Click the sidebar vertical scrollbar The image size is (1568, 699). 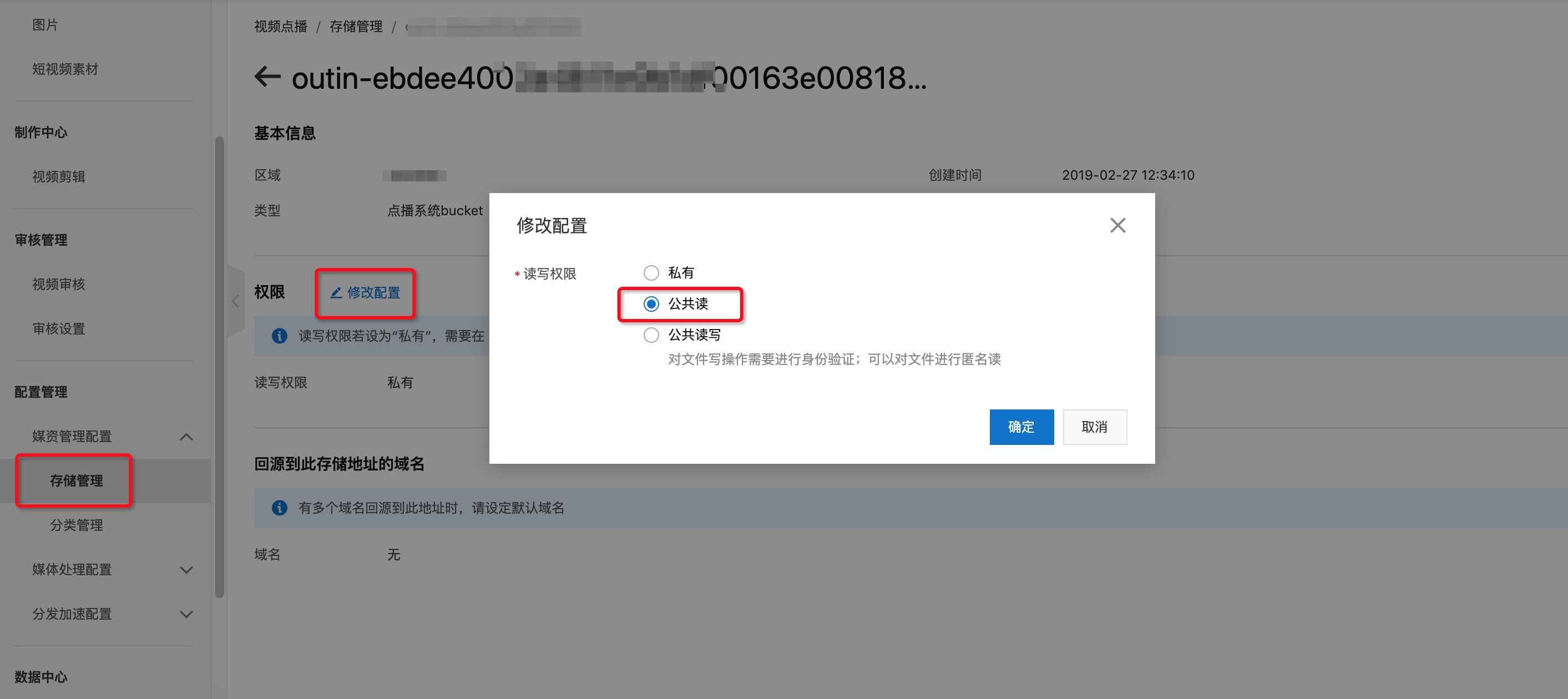click(220, 367)
